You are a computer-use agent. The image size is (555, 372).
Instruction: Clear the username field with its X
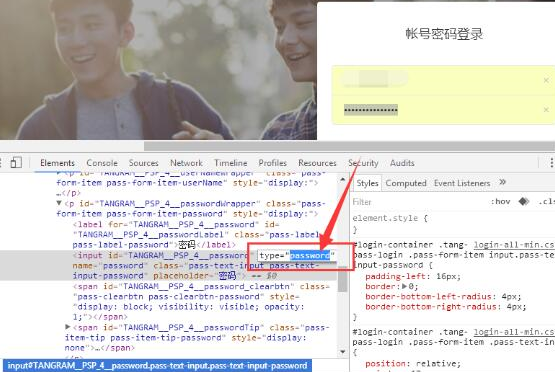click(546, 80)
